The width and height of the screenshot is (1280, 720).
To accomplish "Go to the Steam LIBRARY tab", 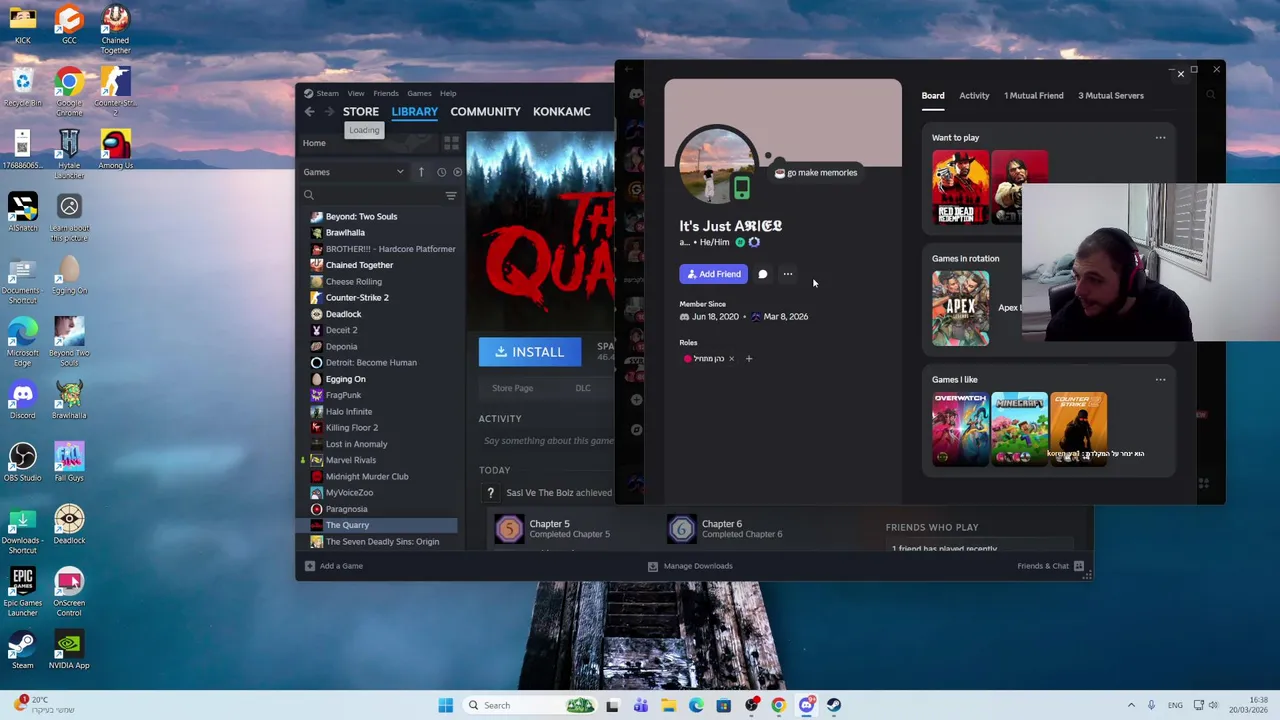I will (x=414, y=111).
